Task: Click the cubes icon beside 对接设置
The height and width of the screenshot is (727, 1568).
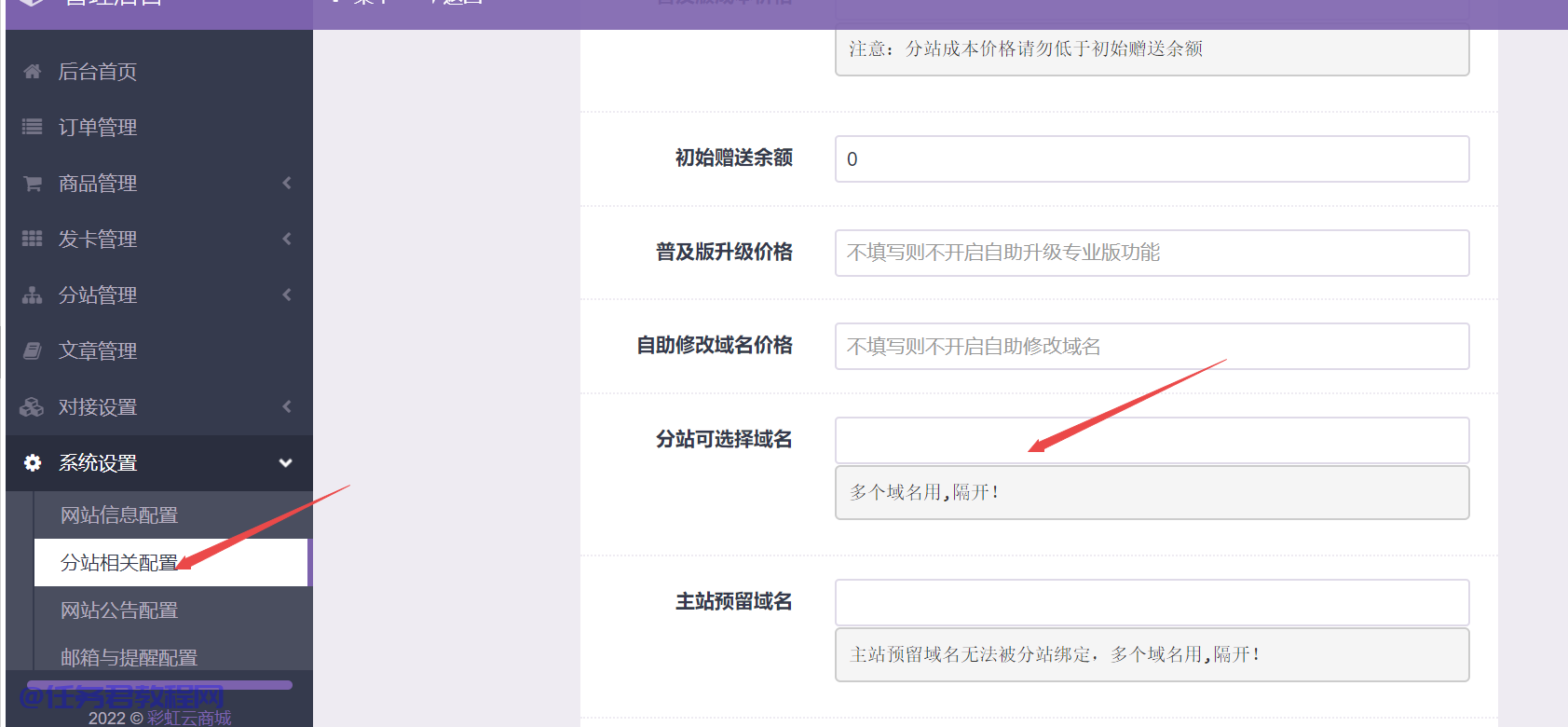Action: pyautogui.click(x=32, y=407)
